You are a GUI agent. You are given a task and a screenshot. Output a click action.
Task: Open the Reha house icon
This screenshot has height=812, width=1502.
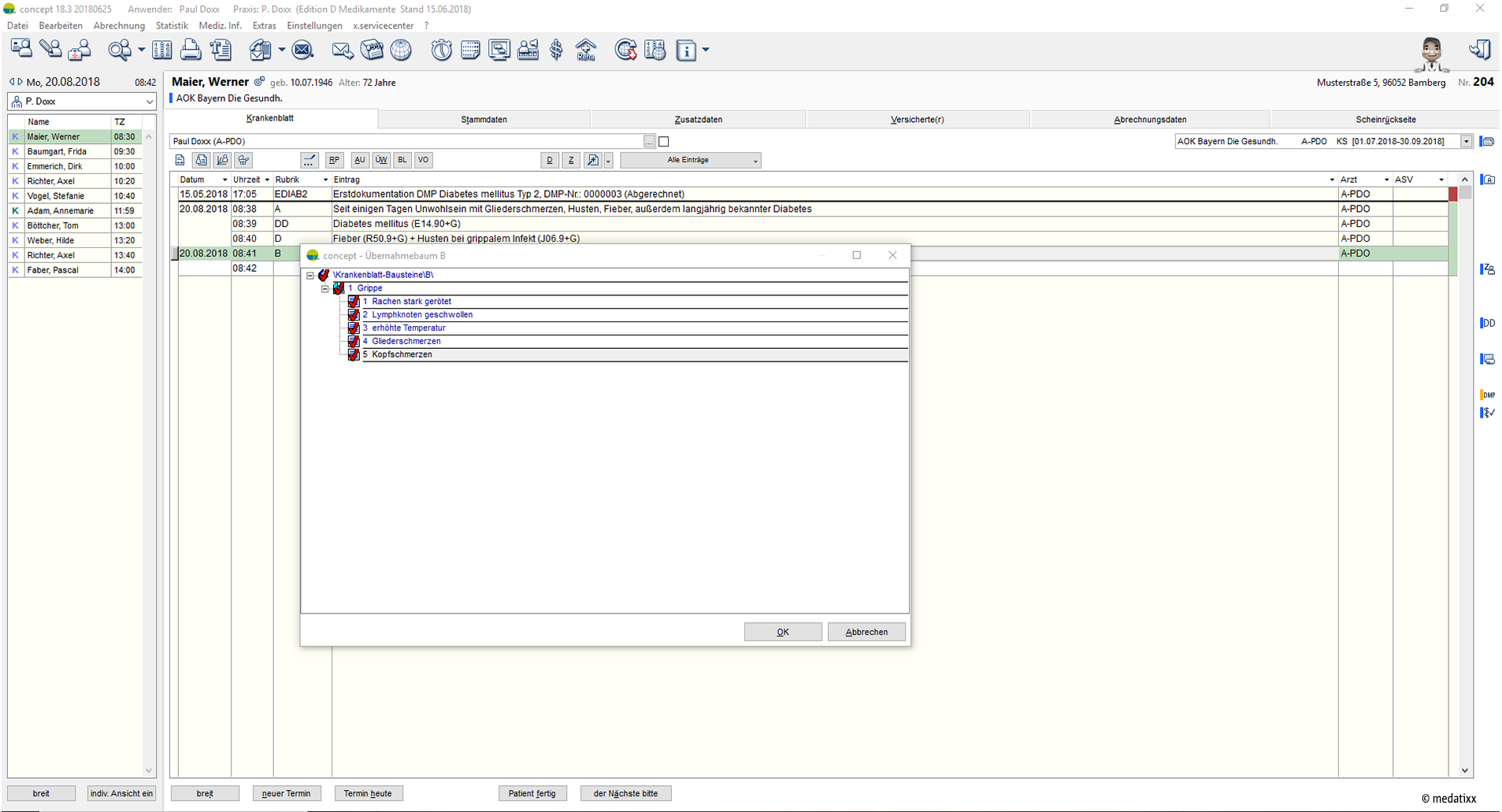[586, 50]
